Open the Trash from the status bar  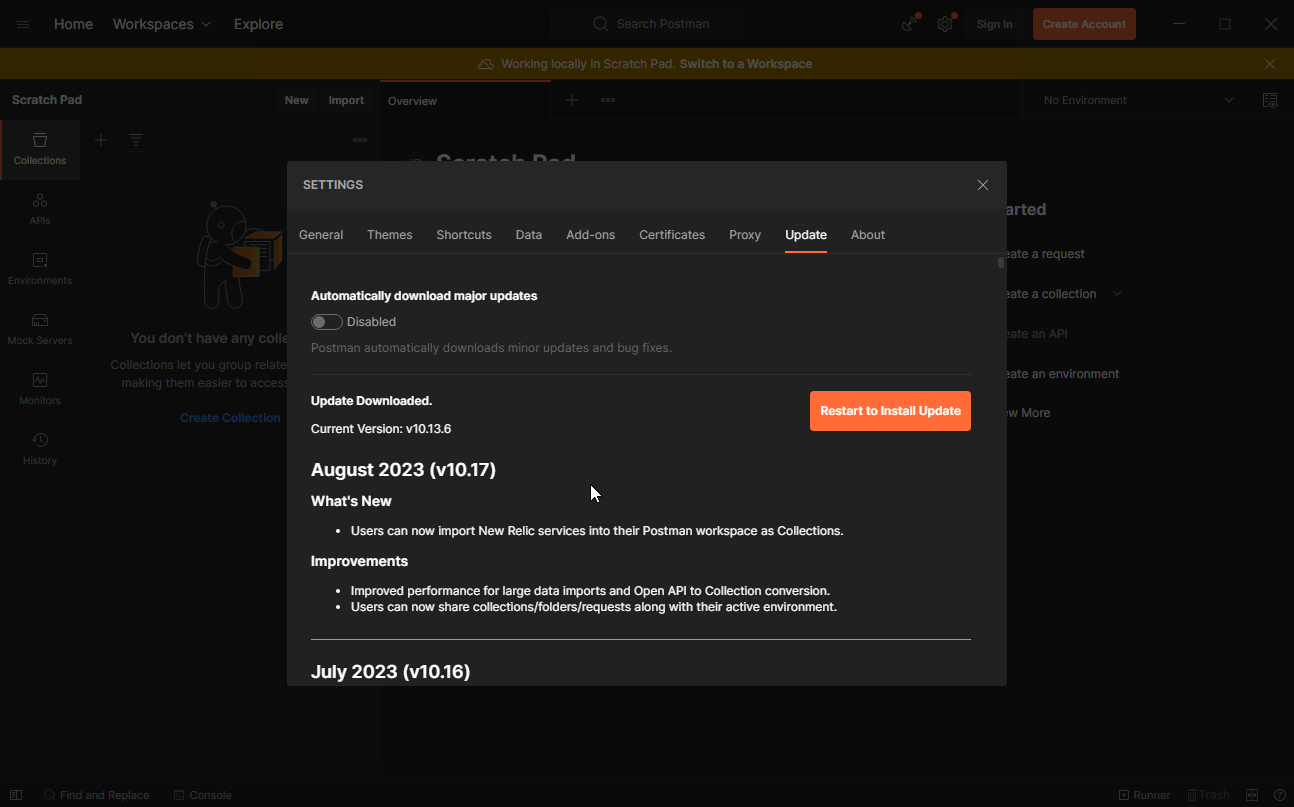tap(1209, 794)
